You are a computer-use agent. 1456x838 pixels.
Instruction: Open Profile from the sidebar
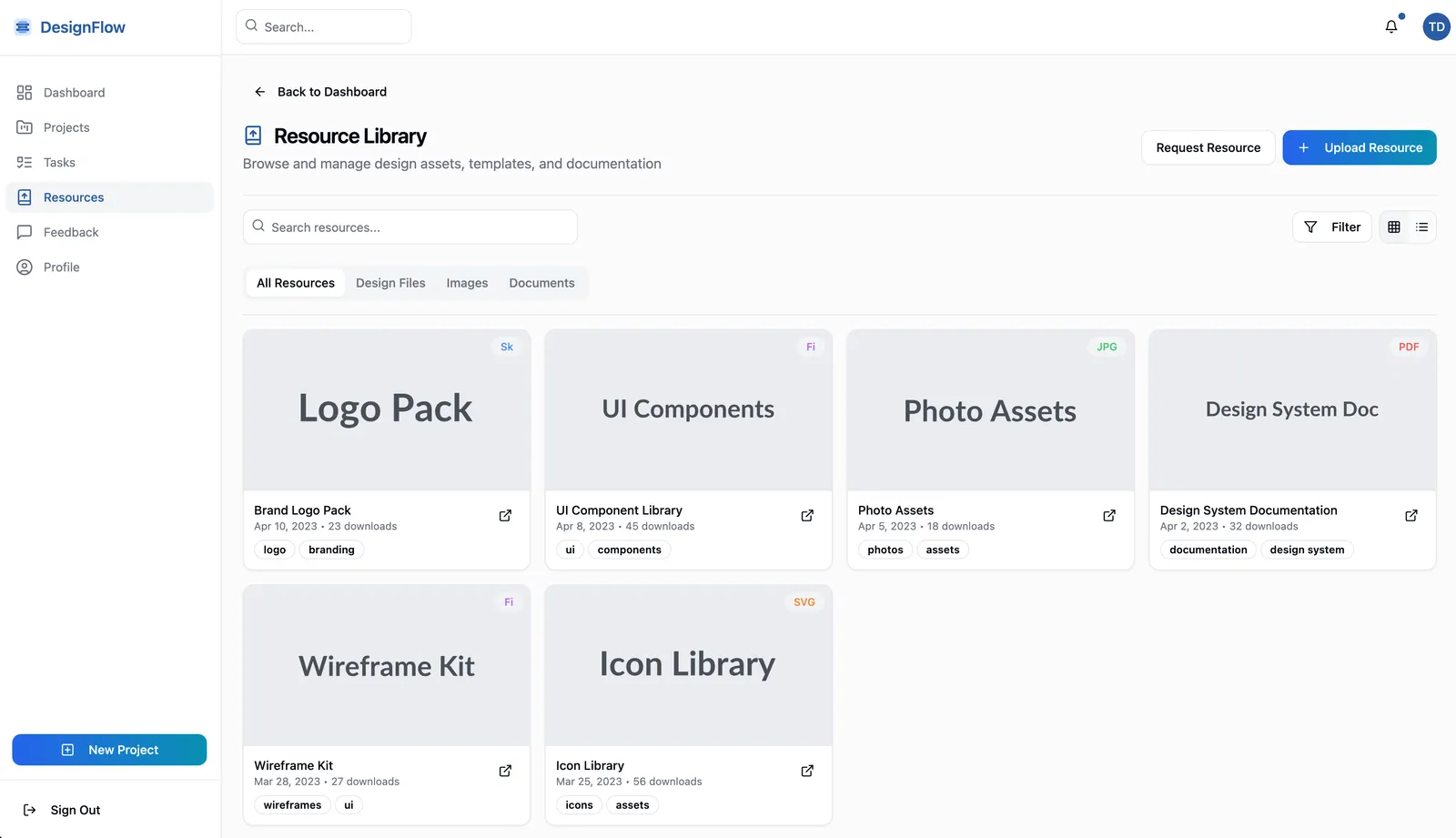click(110, 267)
